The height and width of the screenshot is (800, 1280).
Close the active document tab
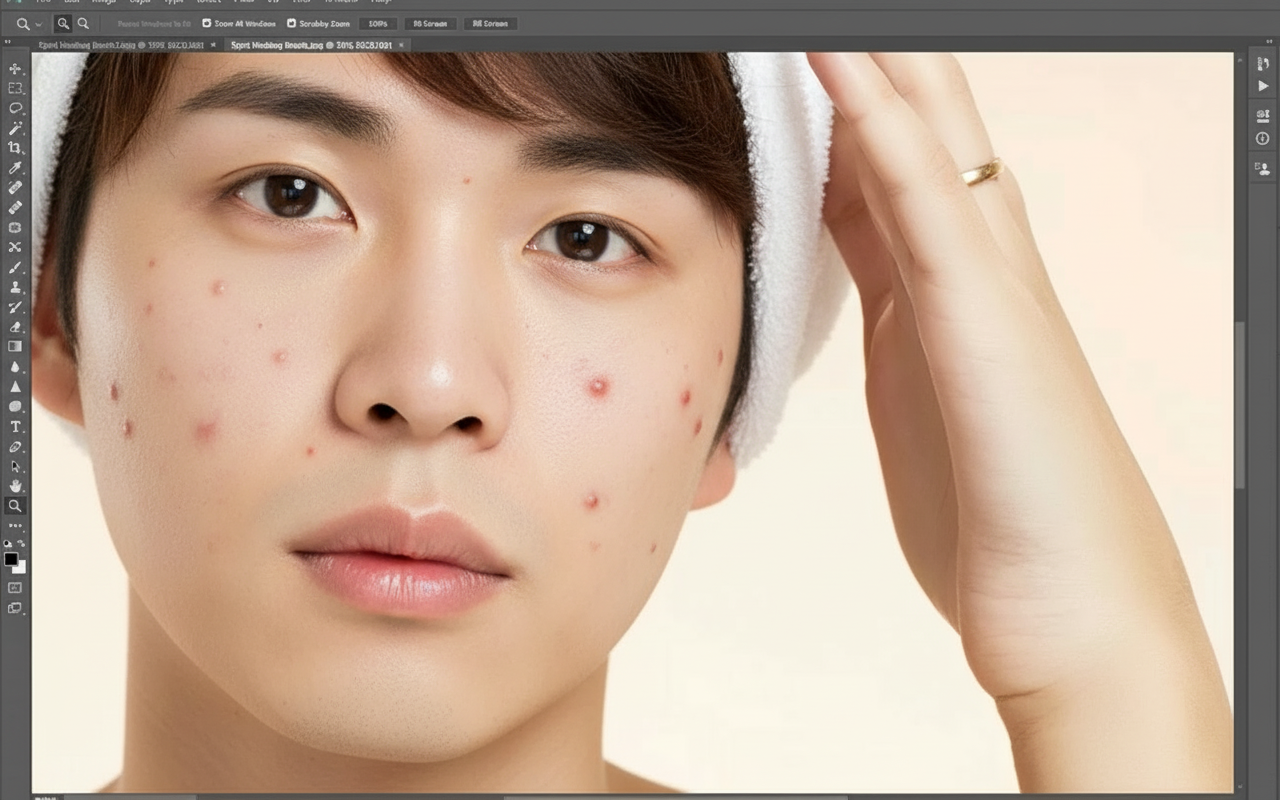click(402, 45)
